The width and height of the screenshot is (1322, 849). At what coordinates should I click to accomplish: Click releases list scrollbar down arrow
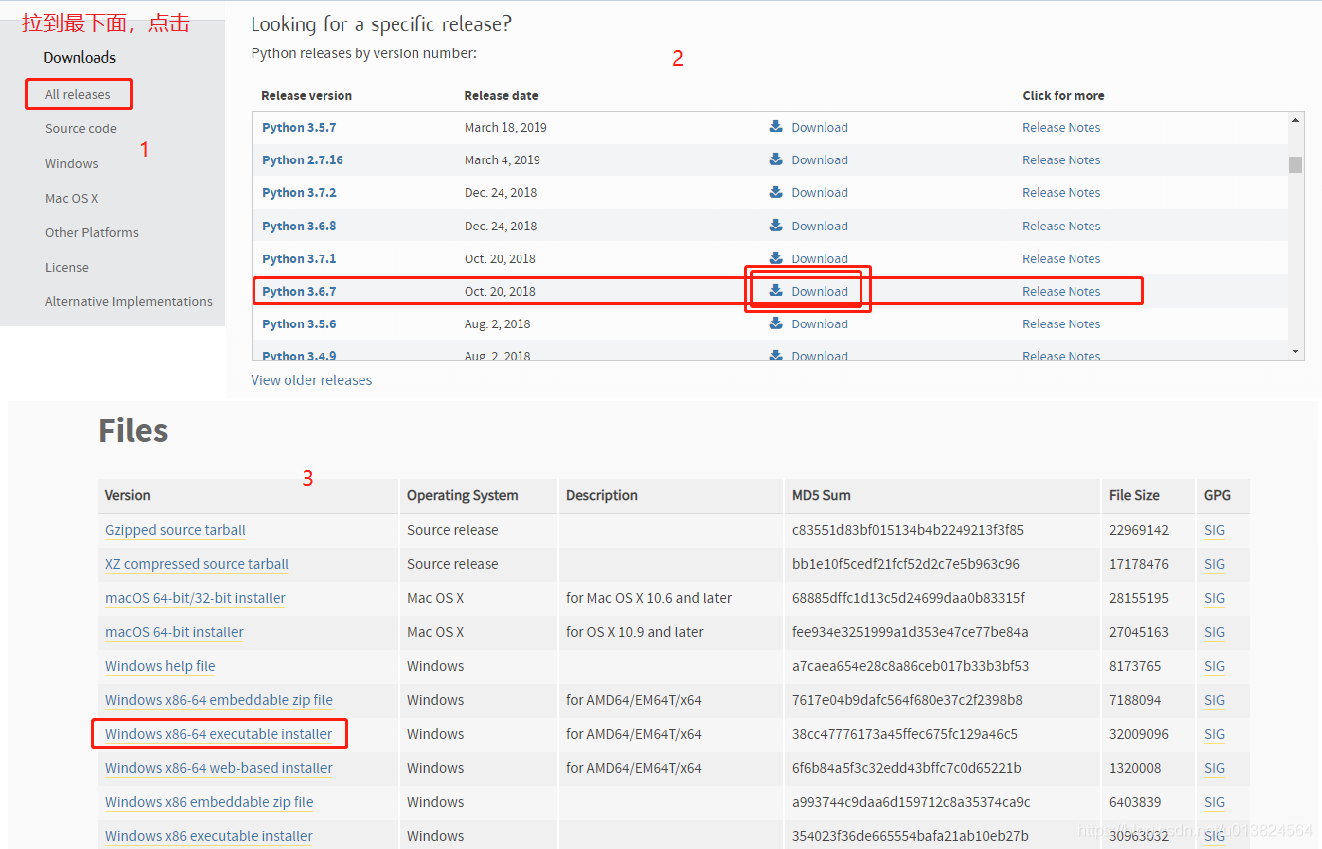pyautogui.click(x=1296, y=351)
